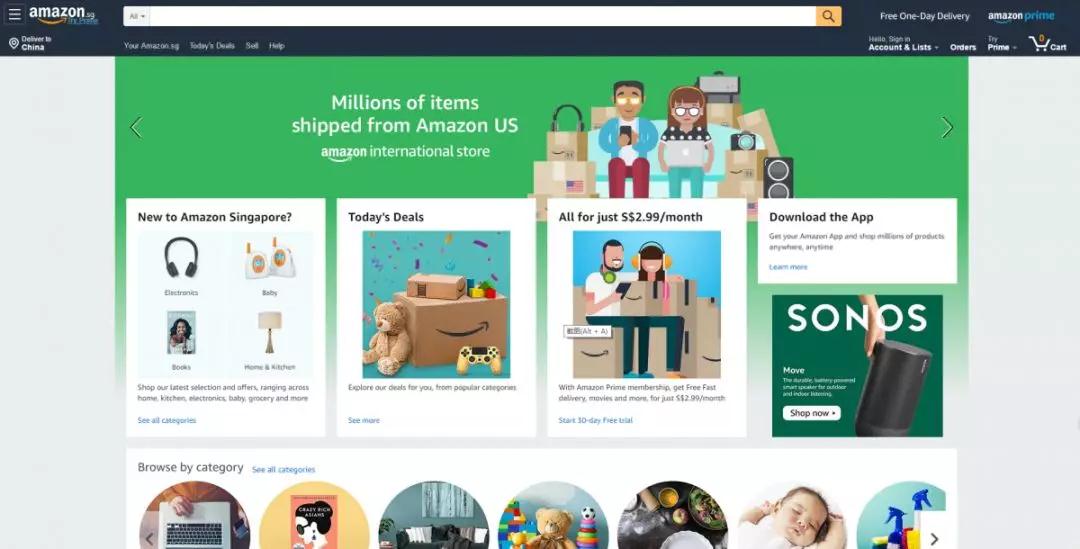
Task: Click the Deliver to China location pin
Action: pos(13,43)
